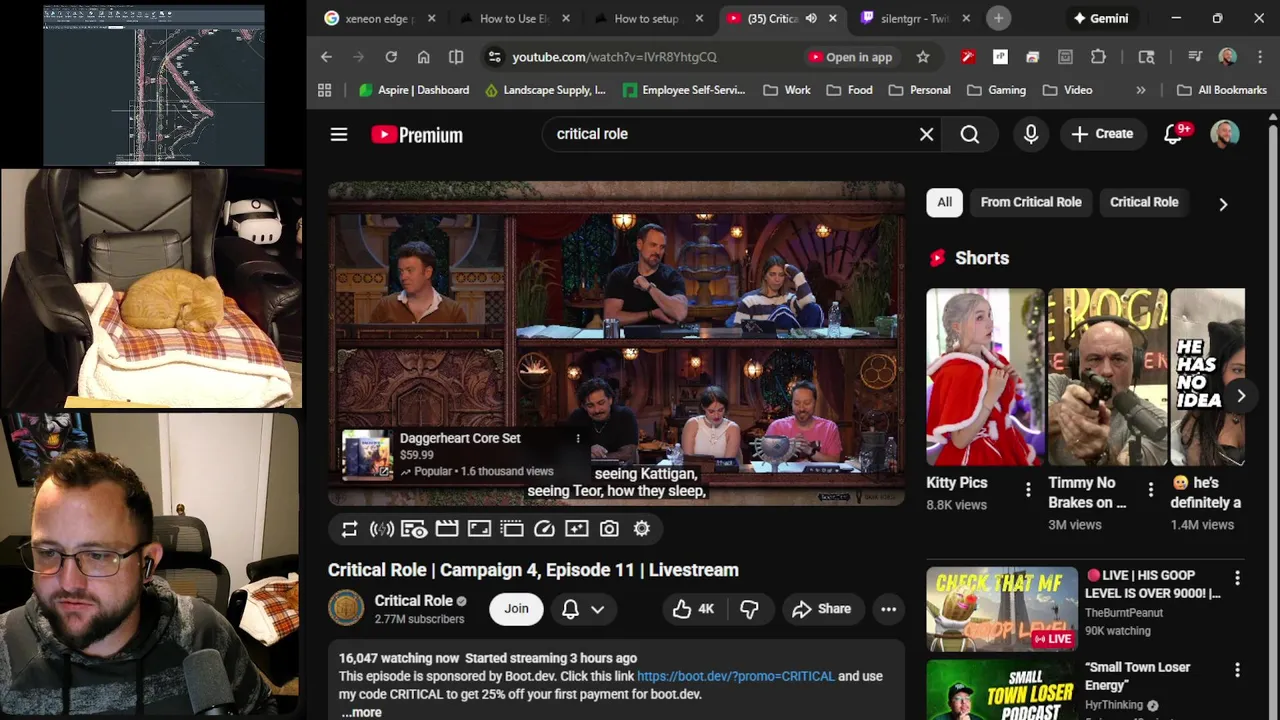
Task: Open Timmy No Brakes short options menu
Action: pyautogui.click(x=1150, y=489)
